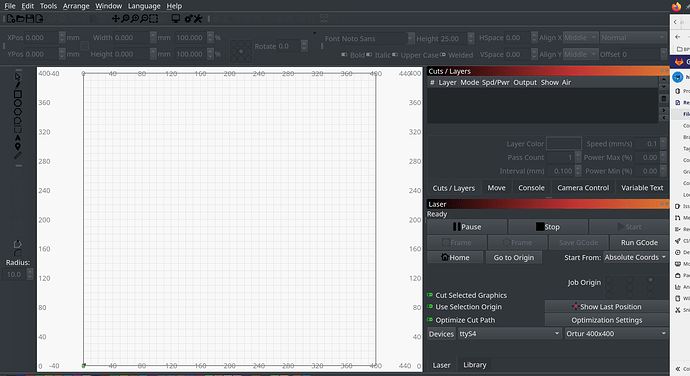Switch to the Library tab
This screenshot has height=376, width=690.
click(x=475, y=365)
